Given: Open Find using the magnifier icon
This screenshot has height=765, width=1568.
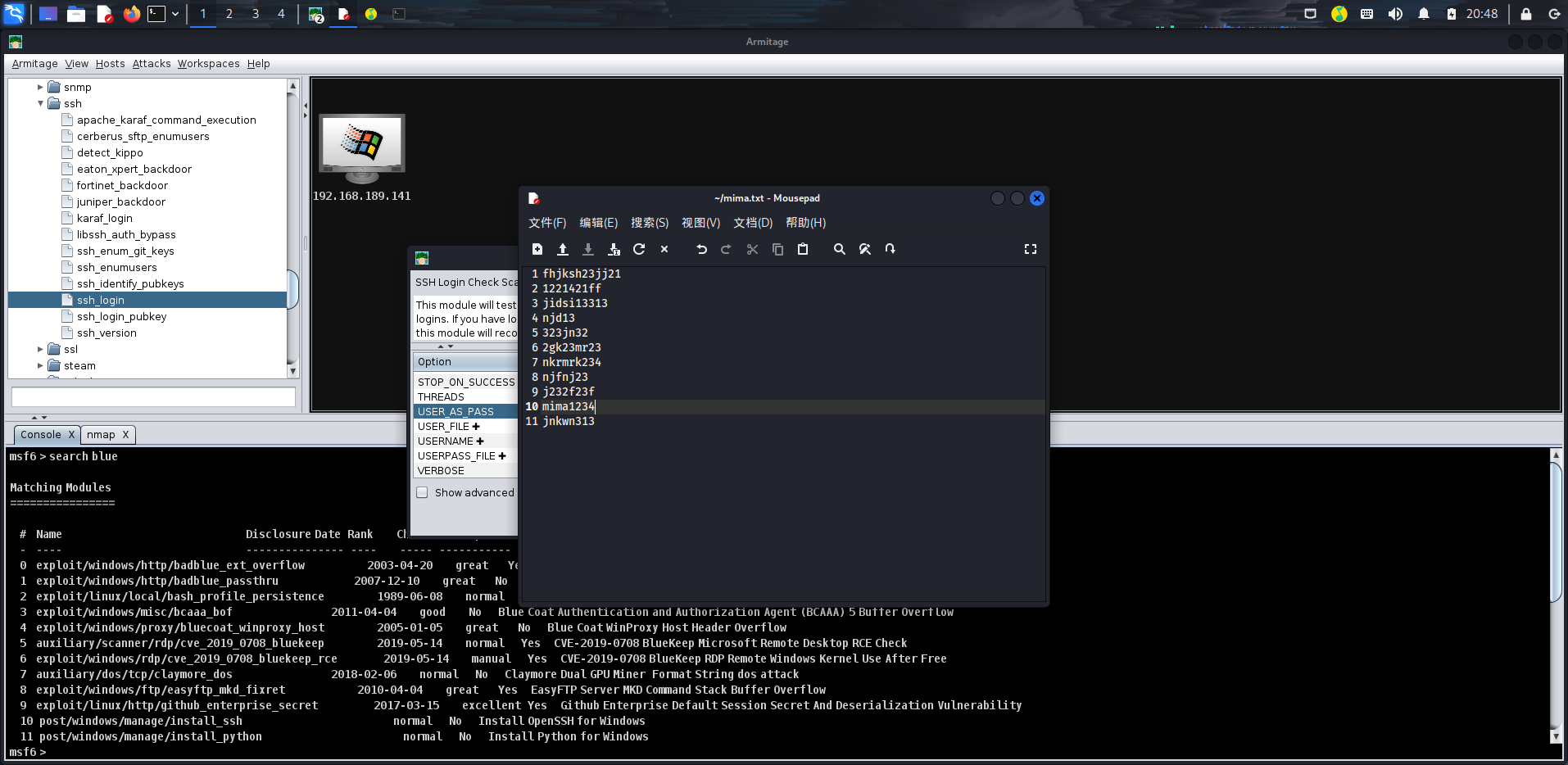Looking at the screenshot, I should (x=839, y=249).
